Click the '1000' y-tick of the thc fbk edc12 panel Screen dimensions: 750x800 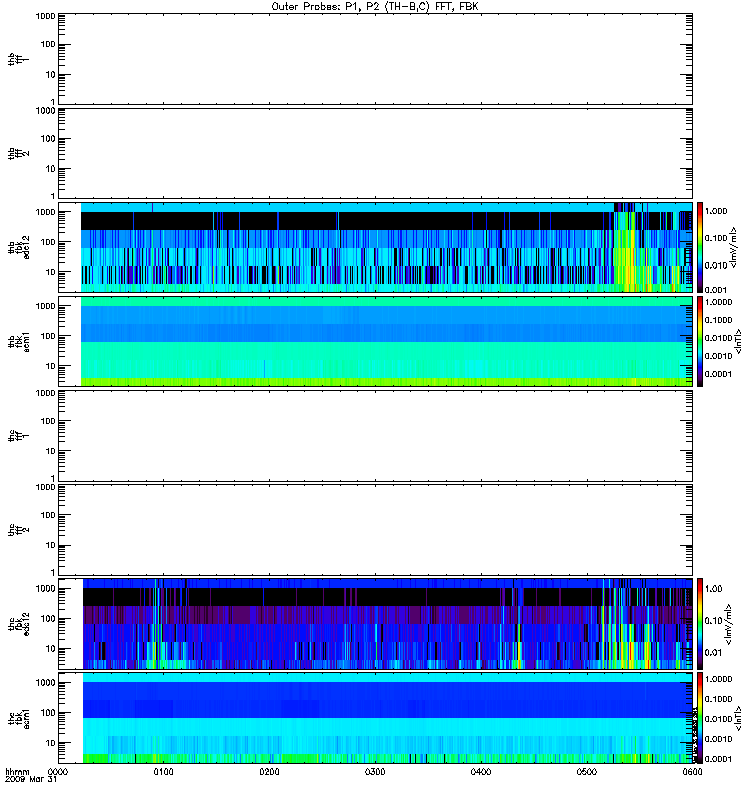(x=45, y=589)
